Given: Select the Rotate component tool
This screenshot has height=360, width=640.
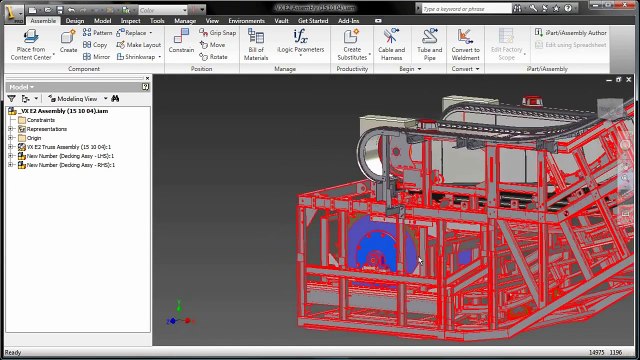Looking at the screenshot, I should [213, 57].
